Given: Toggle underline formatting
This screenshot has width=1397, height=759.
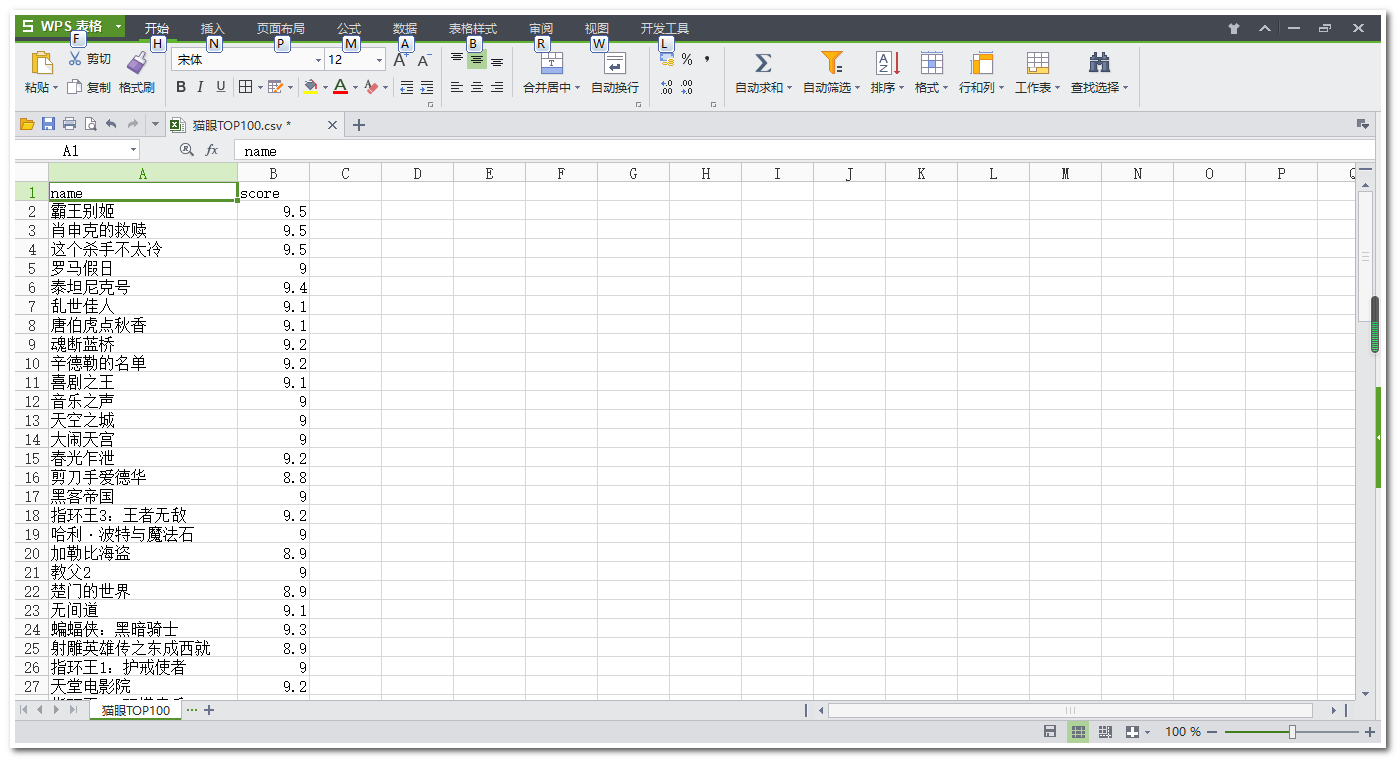Looking at the screenshot, I should tap(221, 87).
